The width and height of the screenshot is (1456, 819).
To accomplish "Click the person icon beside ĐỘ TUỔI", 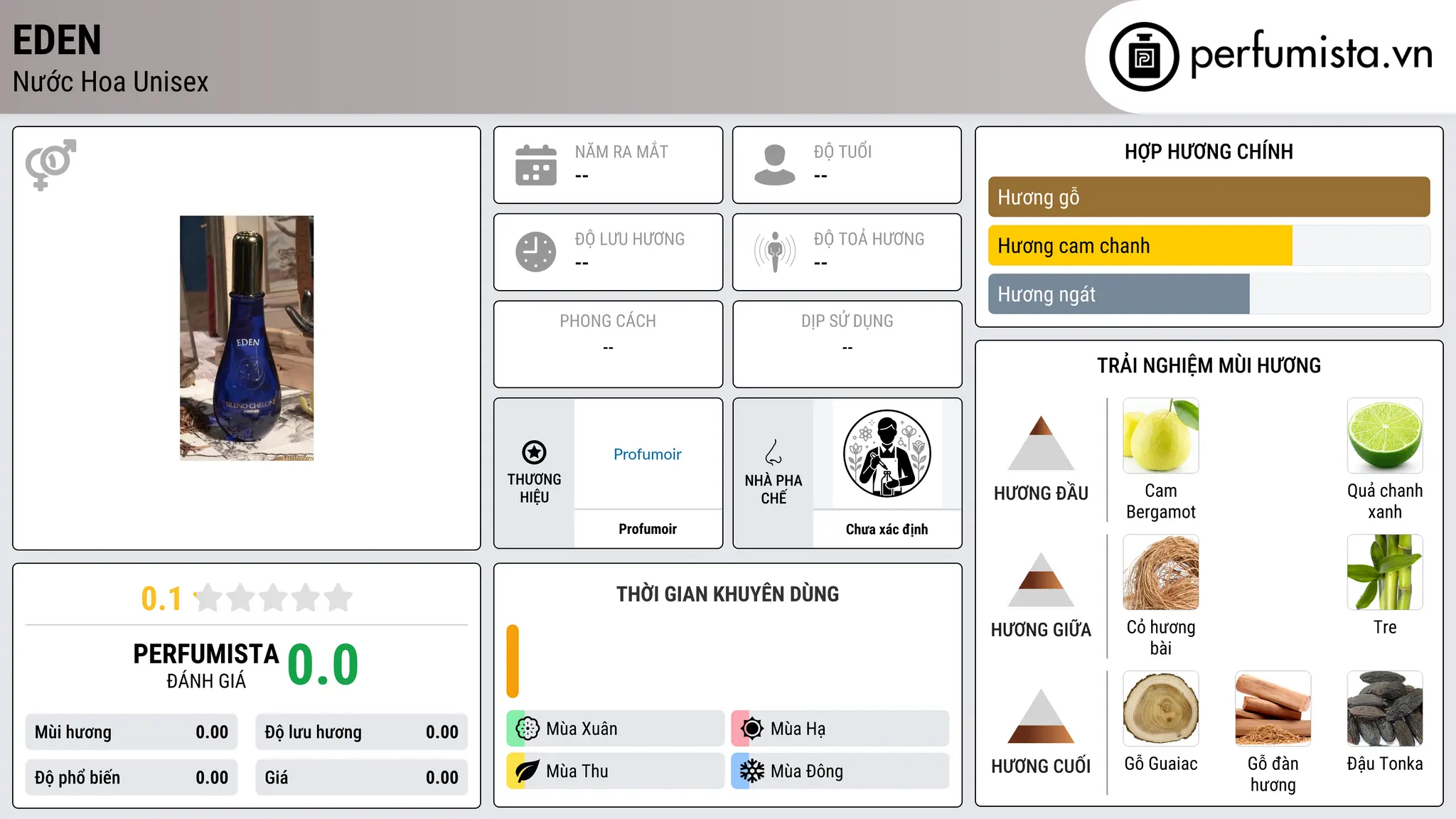I will coord(775,165).
